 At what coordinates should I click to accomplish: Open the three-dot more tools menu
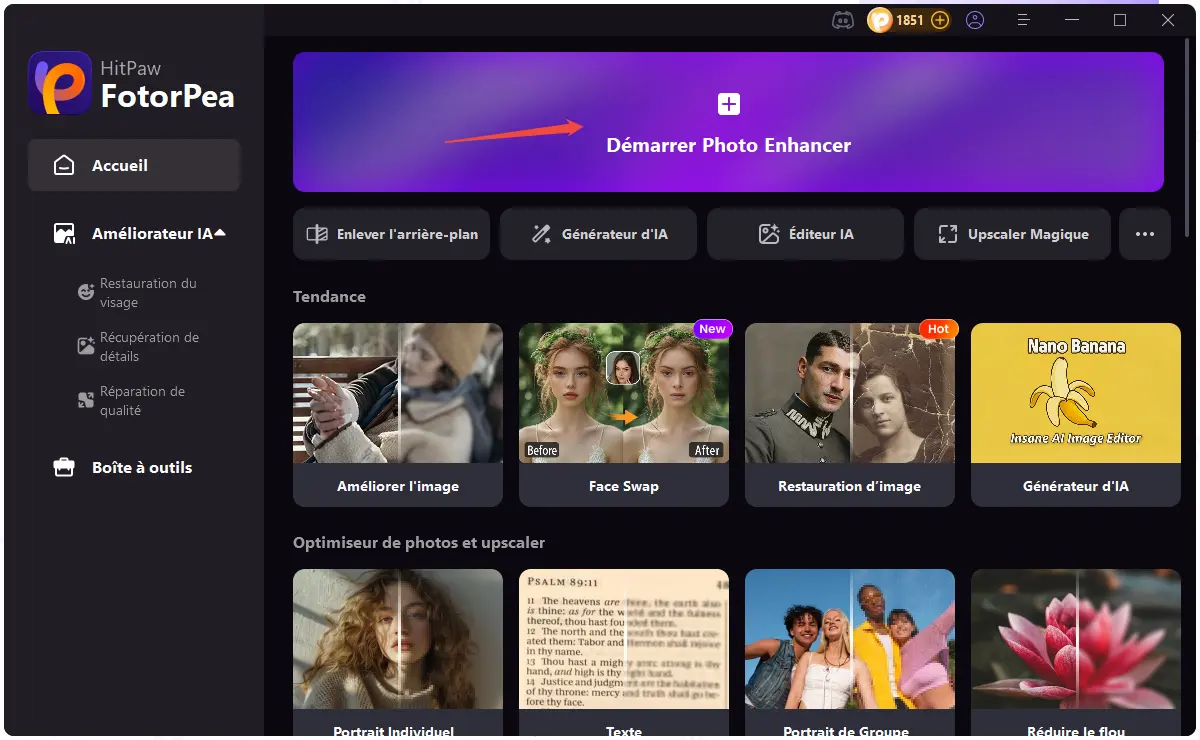[1145, 233]
